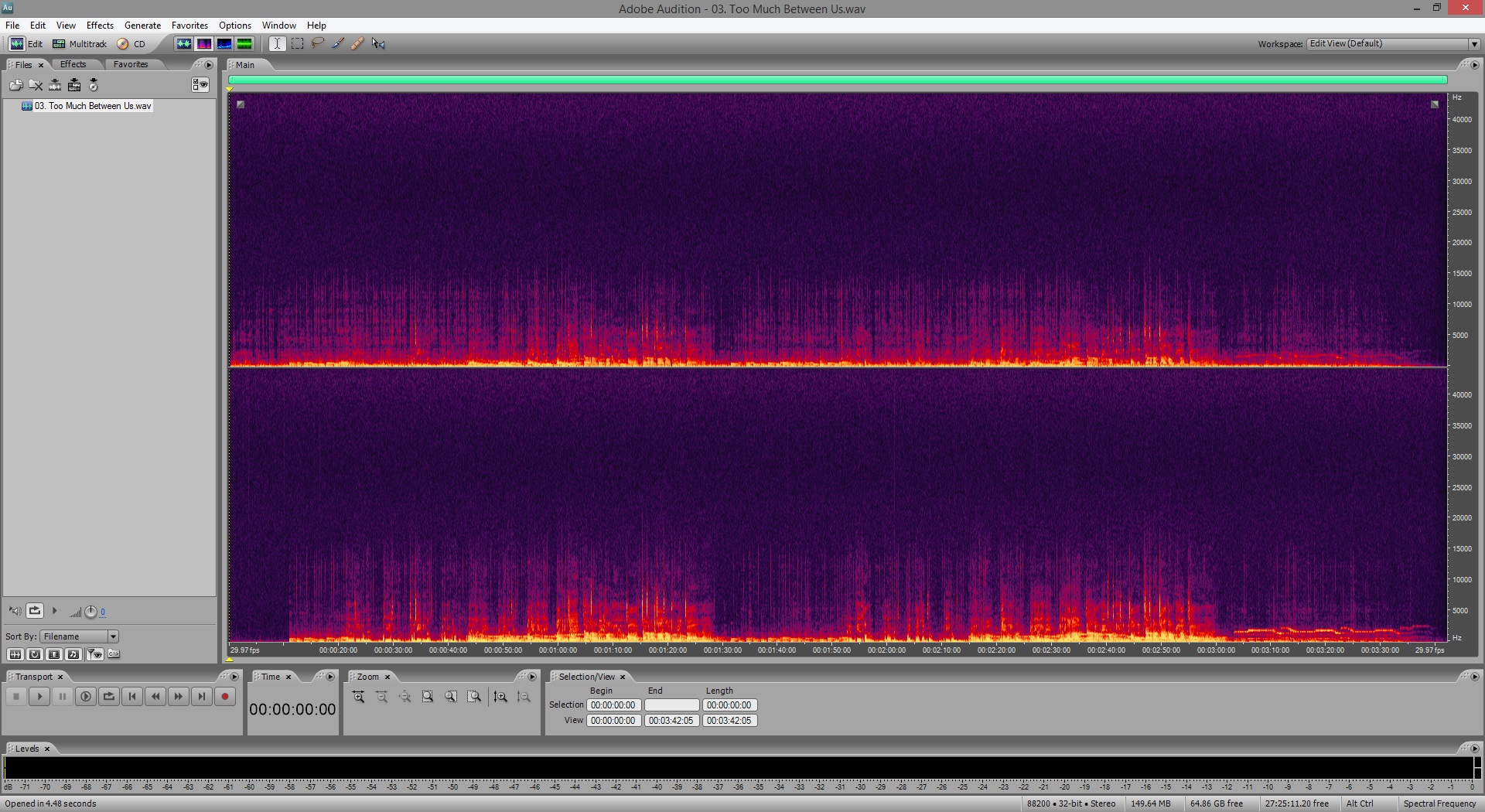This screenshot has height=812, width=1485.
Task: Click the Fast Forward button in Transport
Action: 179,697
